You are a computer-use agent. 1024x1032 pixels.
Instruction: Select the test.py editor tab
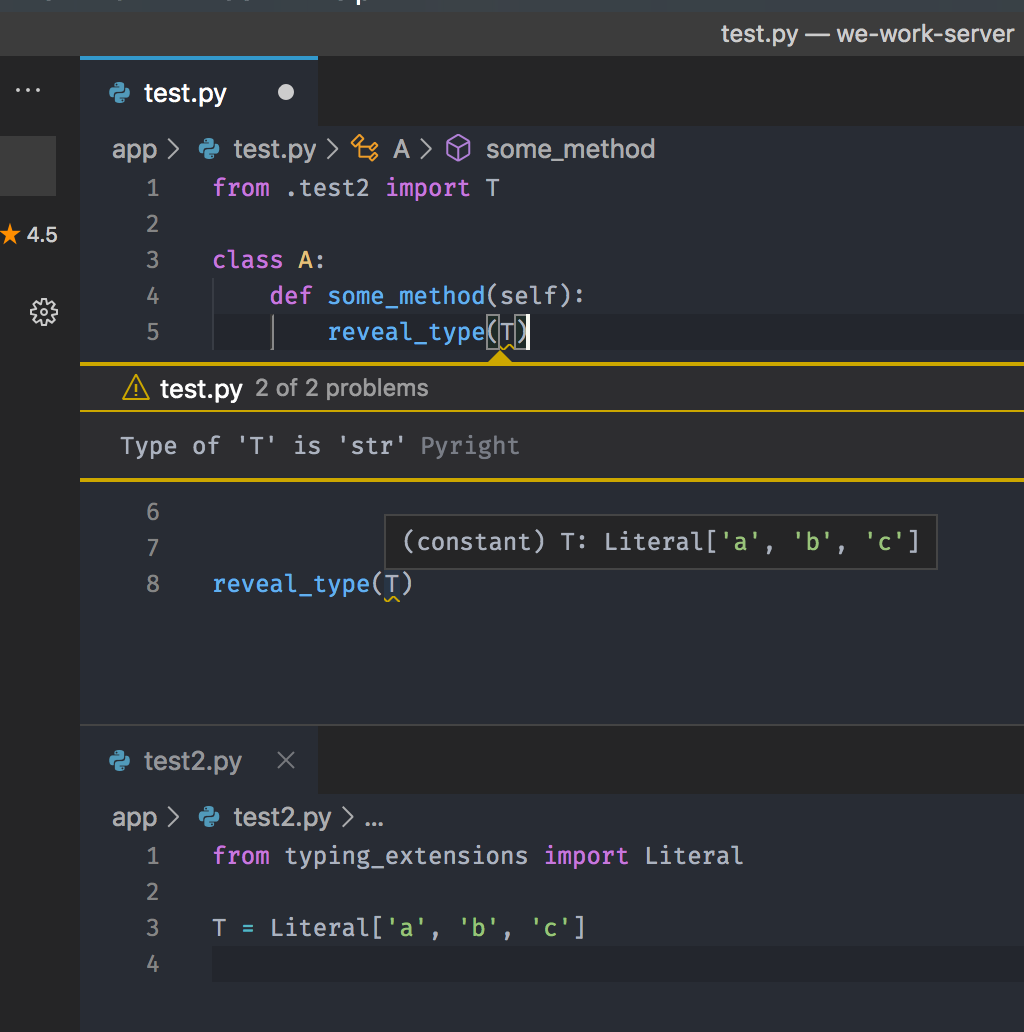185,92
